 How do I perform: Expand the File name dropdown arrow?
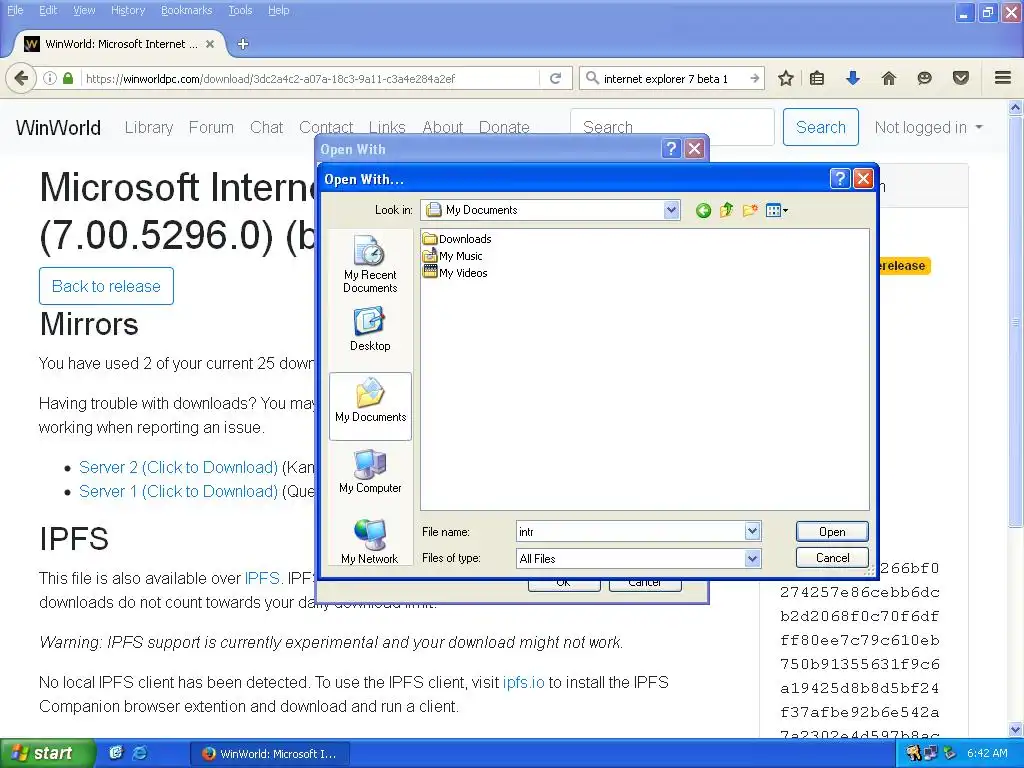[x=752, y=531]
